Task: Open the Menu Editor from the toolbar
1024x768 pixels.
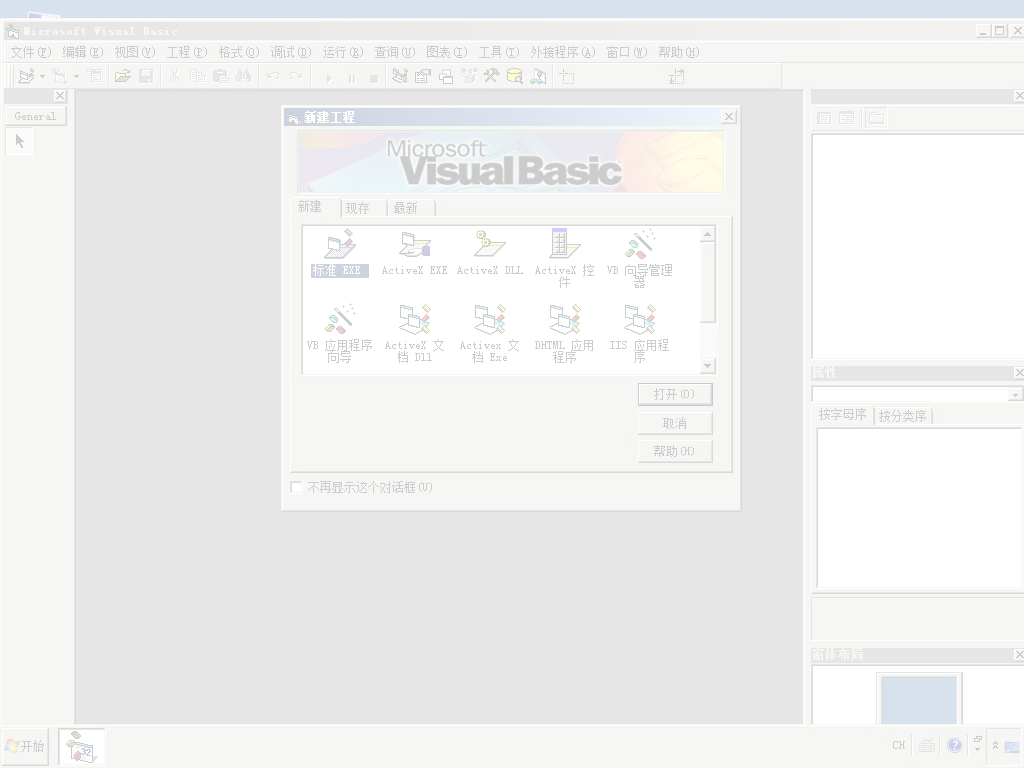Action: 95,76
